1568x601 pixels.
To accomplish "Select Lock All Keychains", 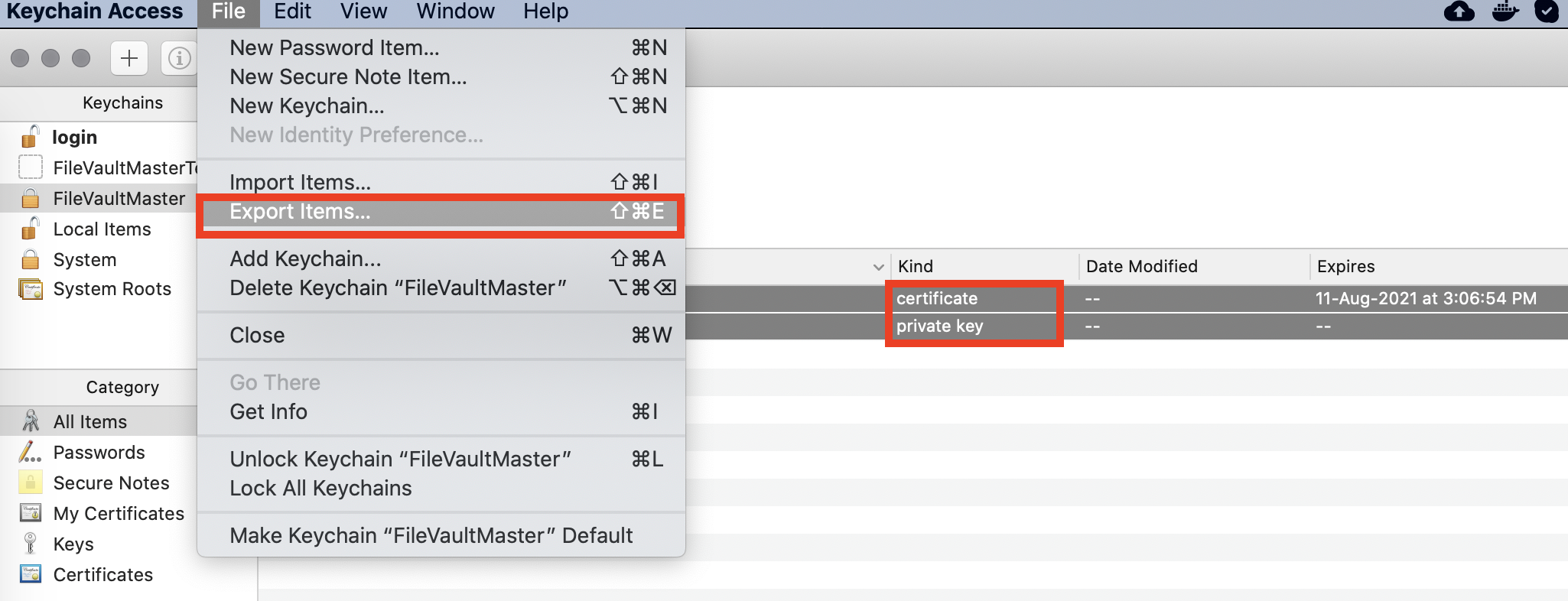I will (x=441, y=488).
